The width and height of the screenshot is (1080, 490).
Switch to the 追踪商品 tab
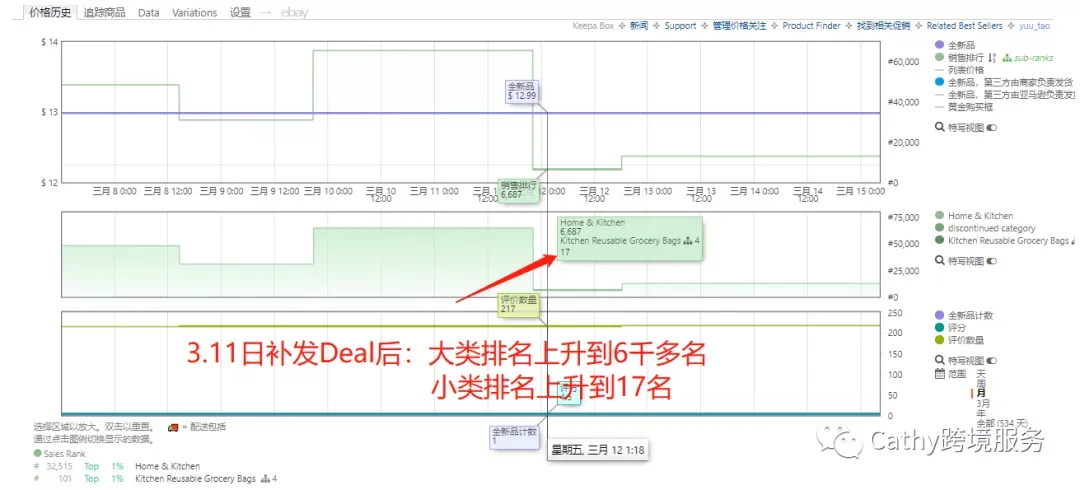[105, 12]
